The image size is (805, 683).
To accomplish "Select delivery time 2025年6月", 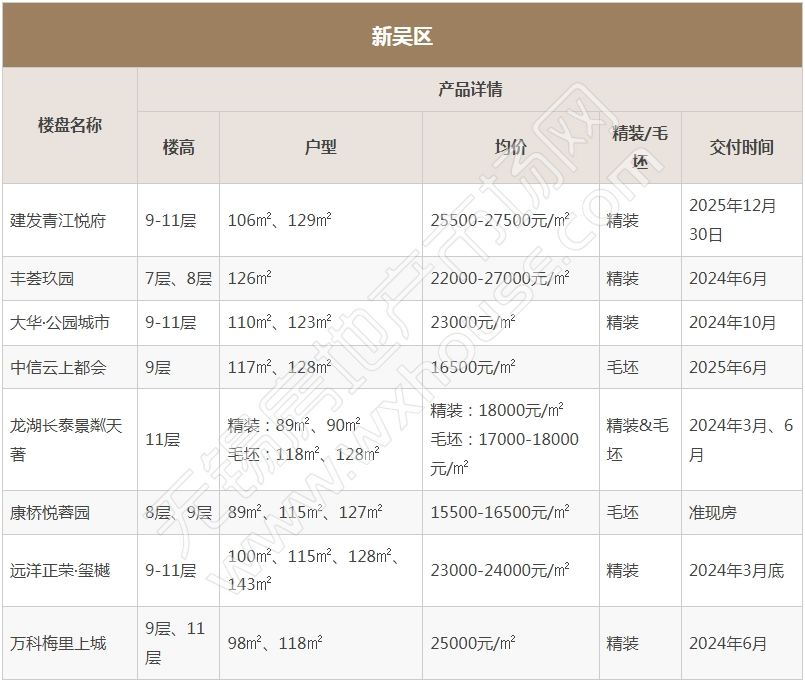I will click(x=727, y=367).
